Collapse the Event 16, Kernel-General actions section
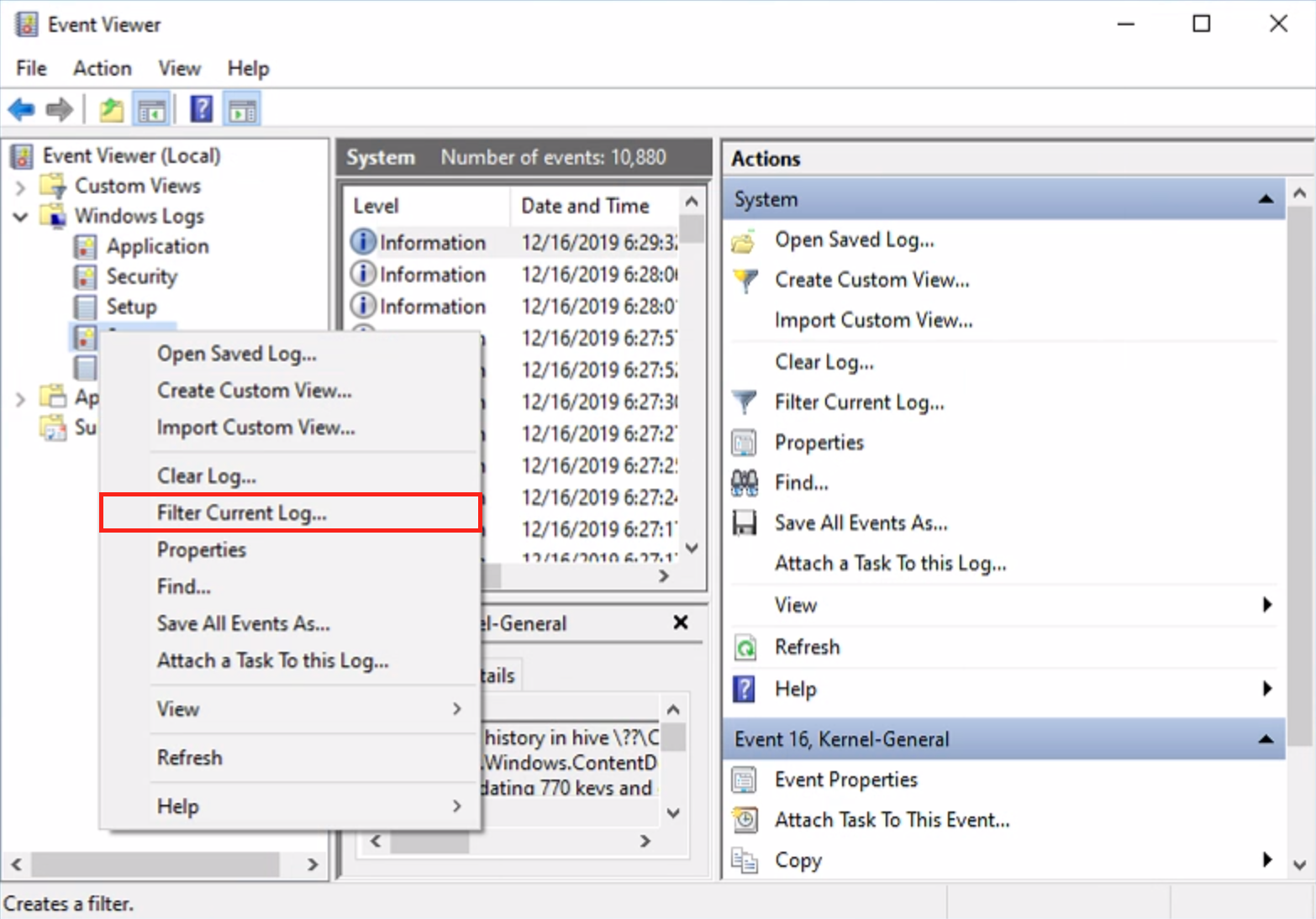1316x919 pixels. 1265,739
